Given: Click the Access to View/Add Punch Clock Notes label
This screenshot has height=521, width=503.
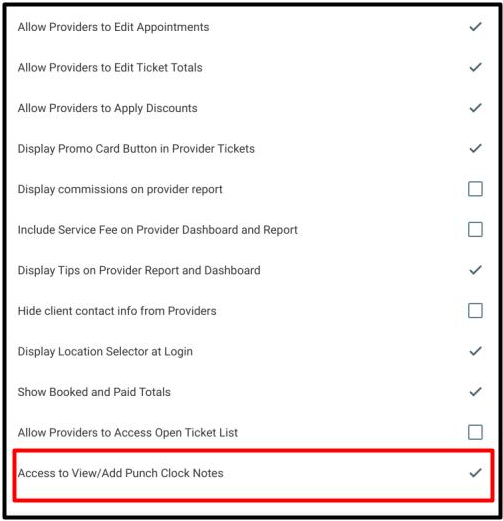Looking at the screenshot, I should click(120, 473).
